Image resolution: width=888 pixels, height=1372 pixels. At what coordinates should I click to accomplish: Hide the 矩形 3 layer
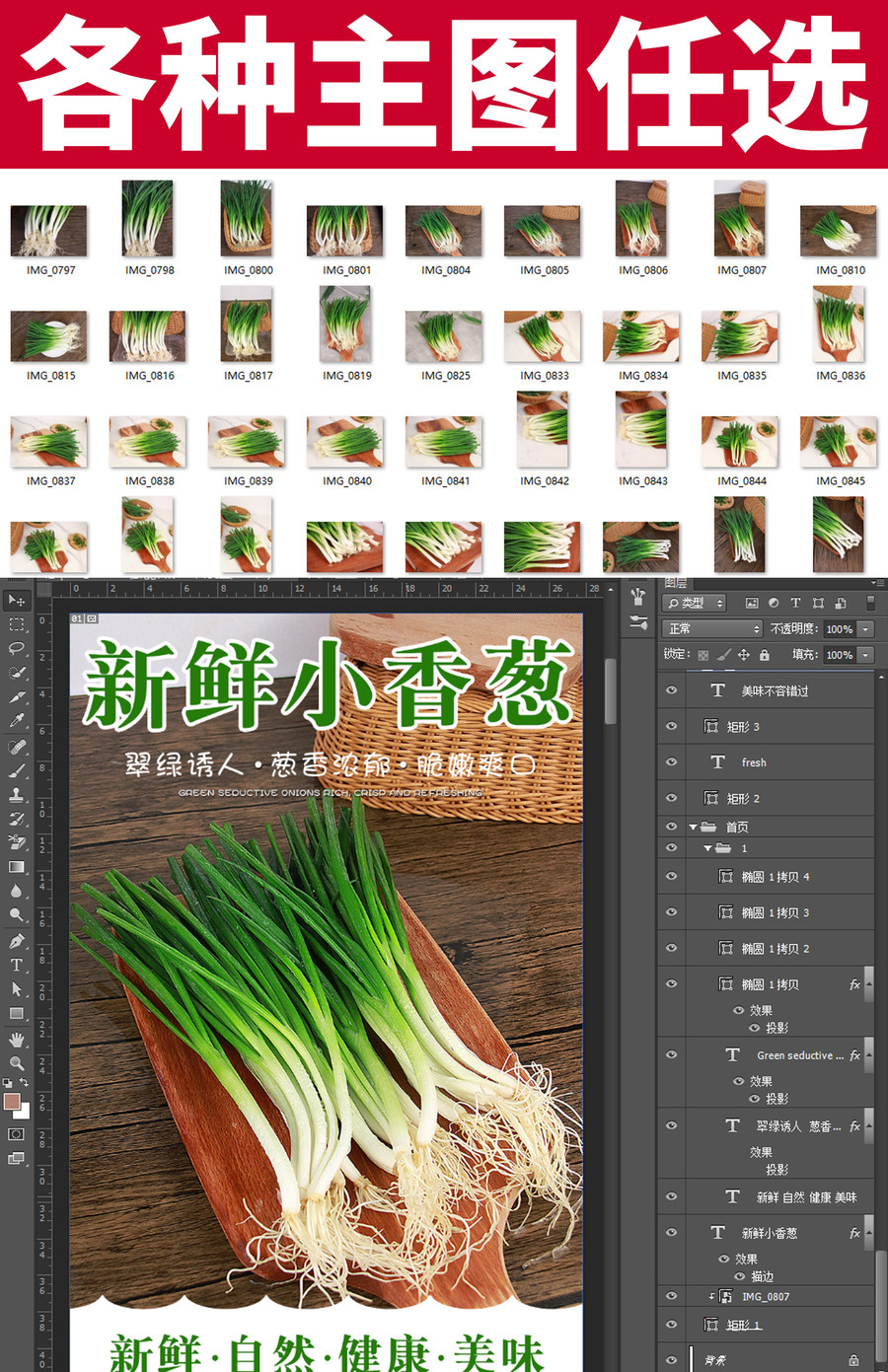671,726
